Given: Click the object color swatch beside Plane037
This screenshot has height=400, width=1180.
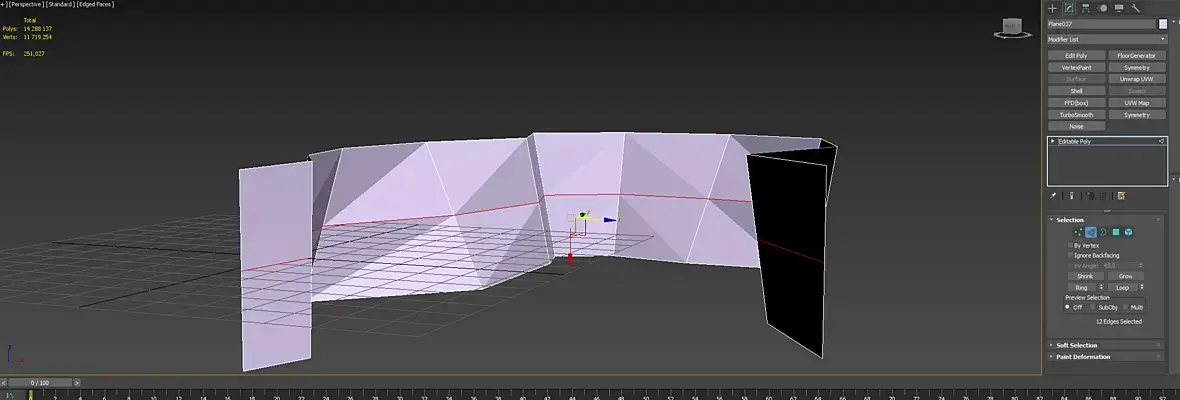Looking at the screenshot, I should click(1163, 24).
